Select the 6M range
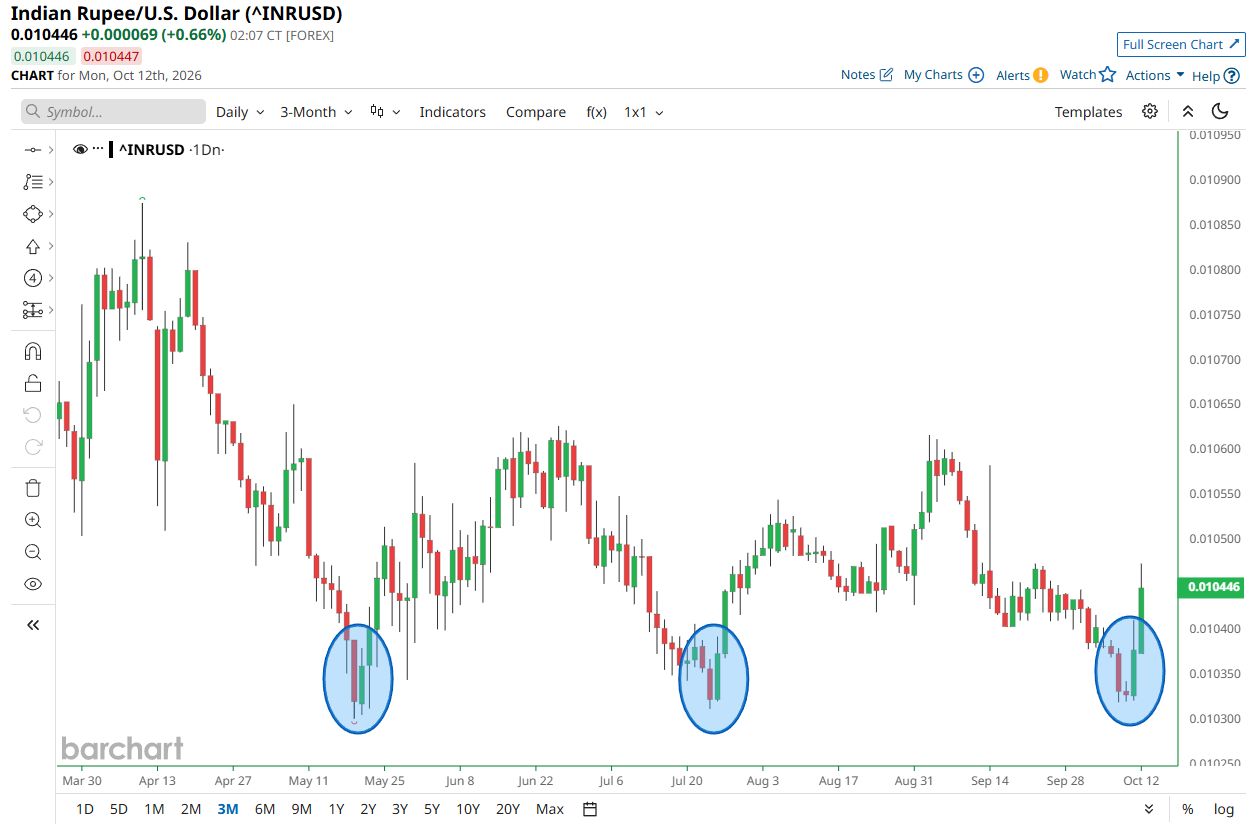Image resolution: width=1258 pixels, height=824 pixels. click(x=264, y=809)
